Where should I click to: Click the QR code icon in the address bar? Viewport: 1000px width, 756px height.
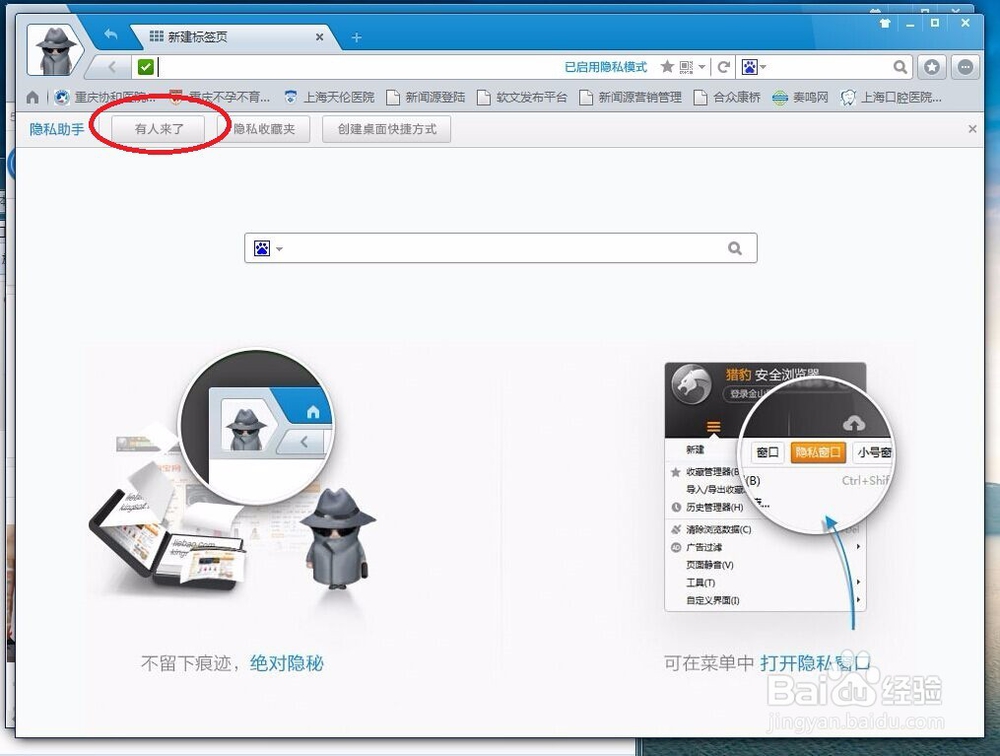686,66
